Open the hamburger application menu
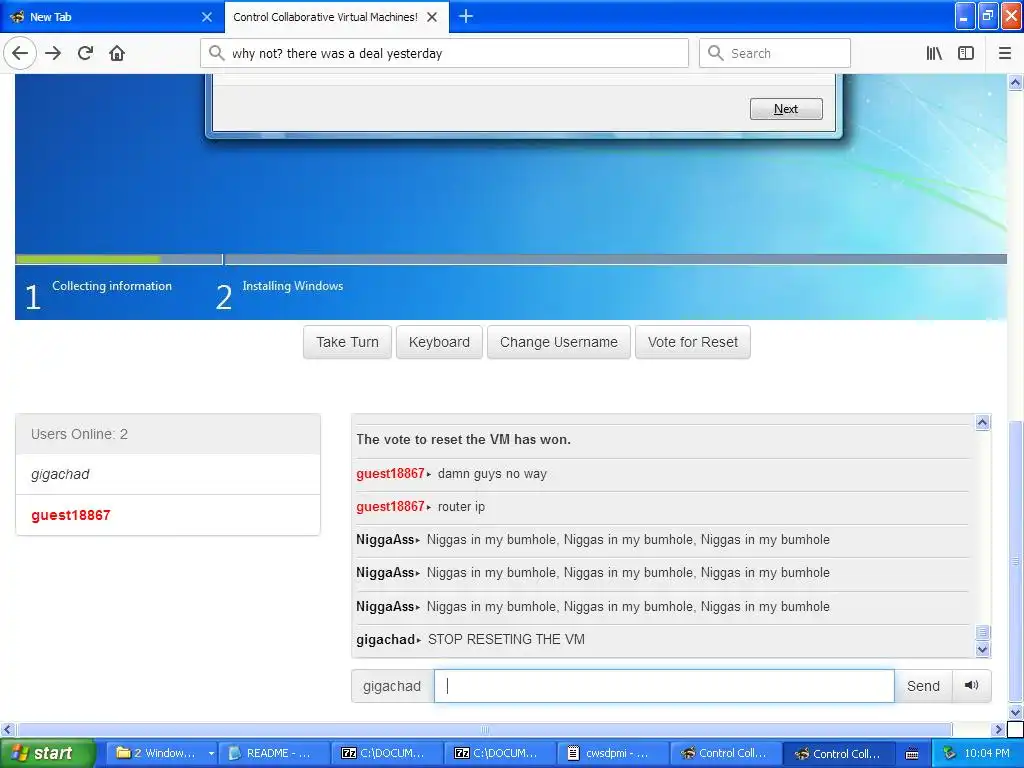The width and height of the screenshot is (1024, 768). point(1005,53)
